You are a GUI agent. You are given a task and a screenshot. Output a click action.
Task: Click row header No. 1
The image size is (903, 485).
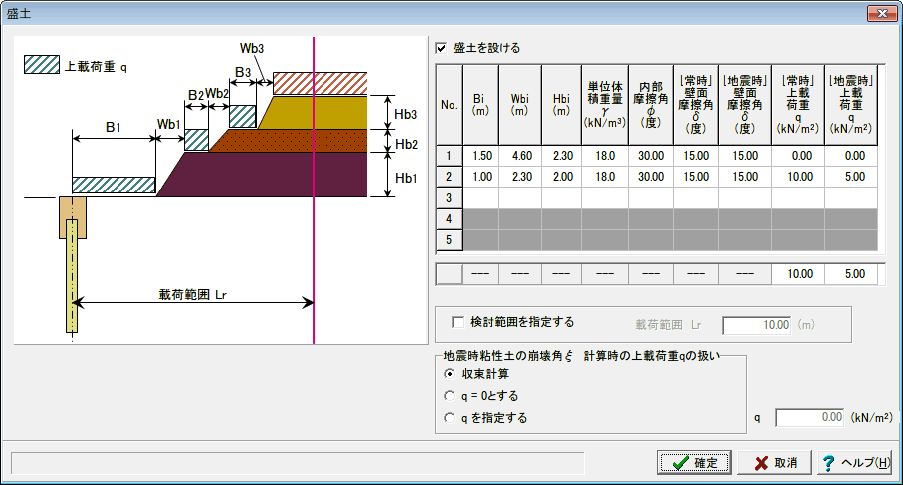tap(449, 156)
